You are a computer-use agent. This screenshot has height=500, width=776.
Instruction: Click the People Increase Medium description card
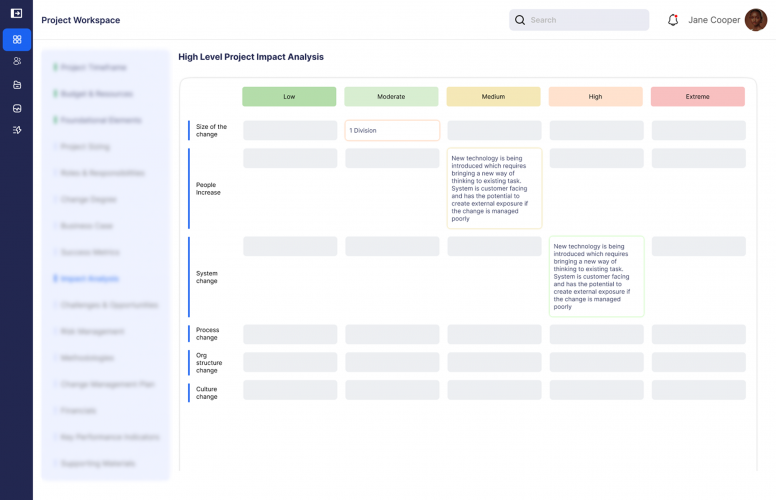click(x=494, y=188)
